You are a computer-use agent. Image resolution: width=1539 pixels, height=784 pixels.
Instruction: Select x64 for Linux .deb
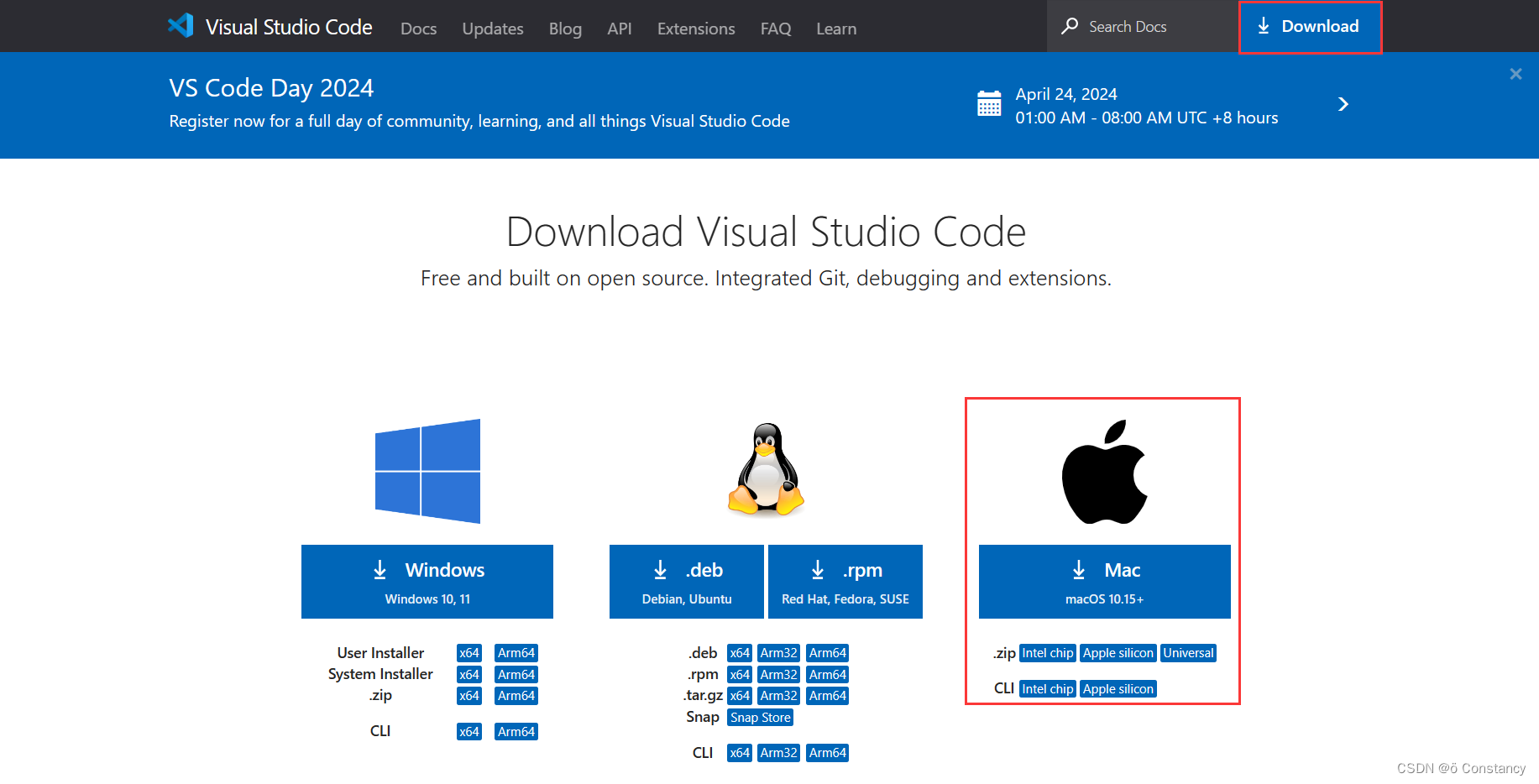[740, 653]
